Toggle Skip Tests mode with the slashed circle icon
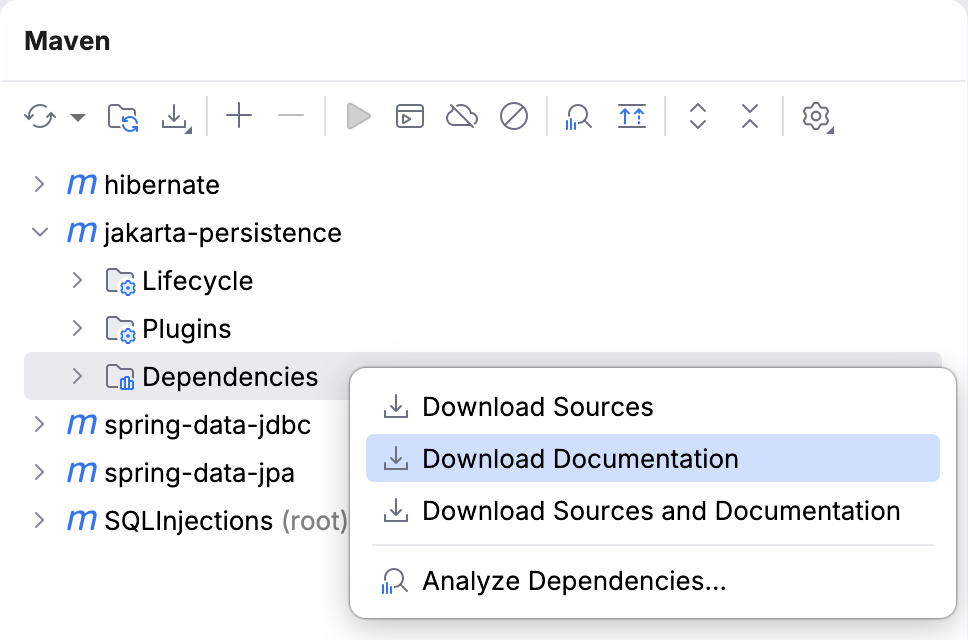 tap(514, 116)
